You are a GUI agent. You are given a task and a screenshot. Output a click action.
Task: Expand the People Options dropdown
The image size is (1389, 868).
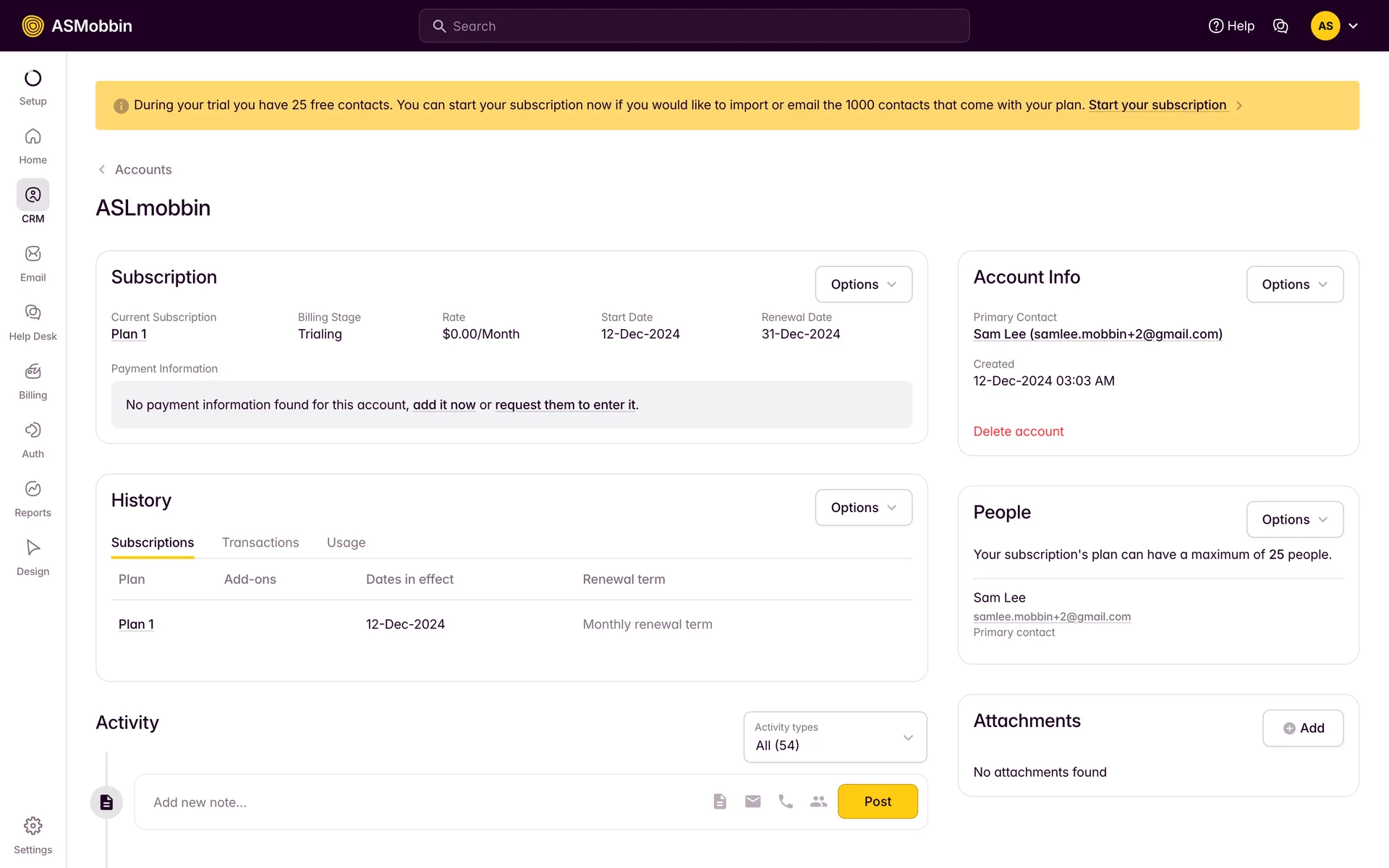1294,519
